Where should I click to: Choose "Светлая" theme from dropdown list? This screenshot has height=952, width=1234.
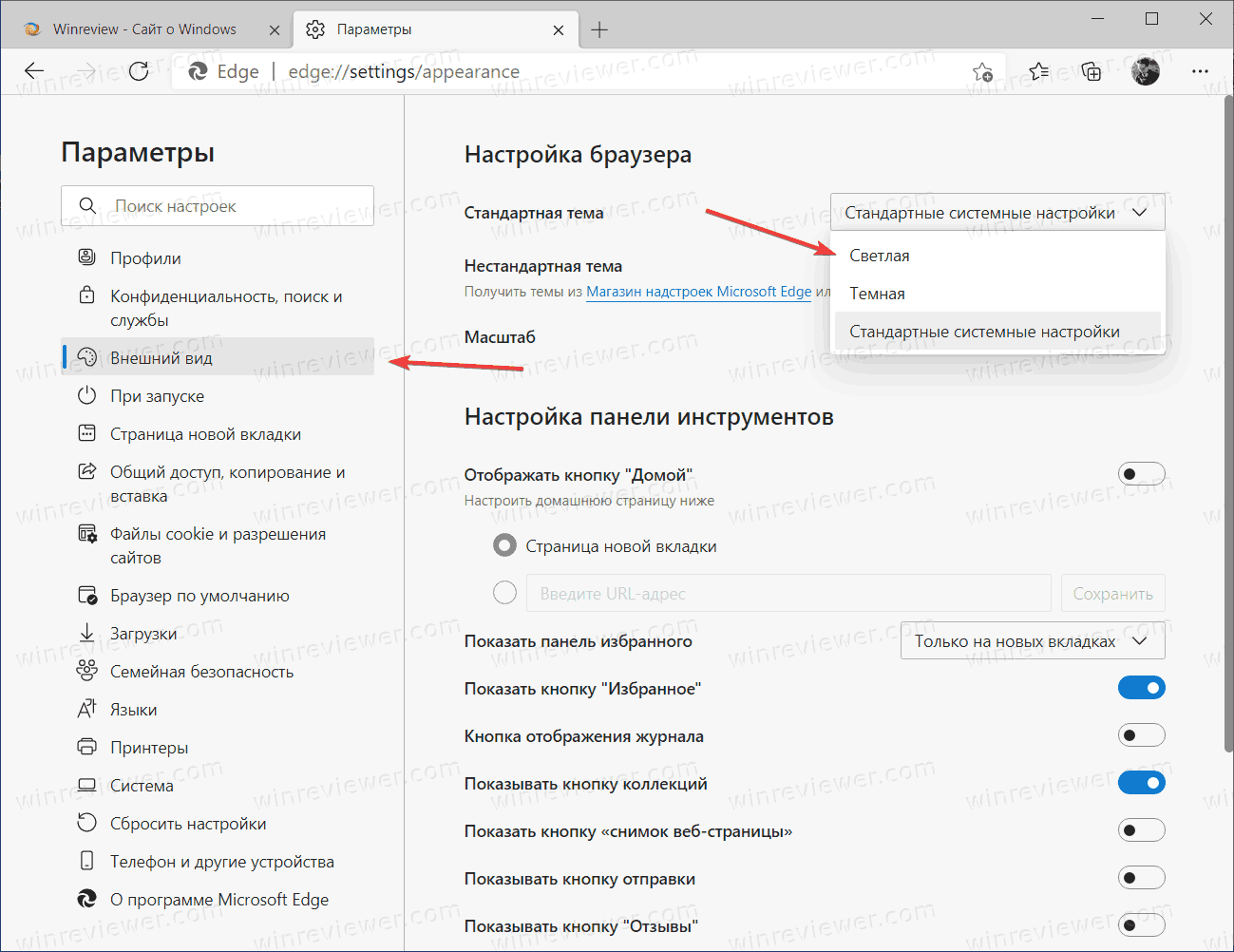tap(880, 256)
